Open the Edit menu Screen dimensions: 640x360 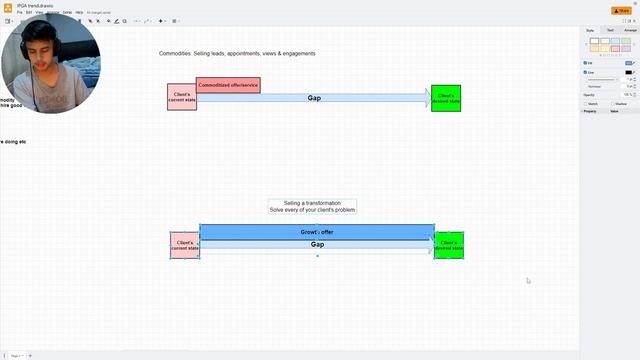(x=29, y=13)
